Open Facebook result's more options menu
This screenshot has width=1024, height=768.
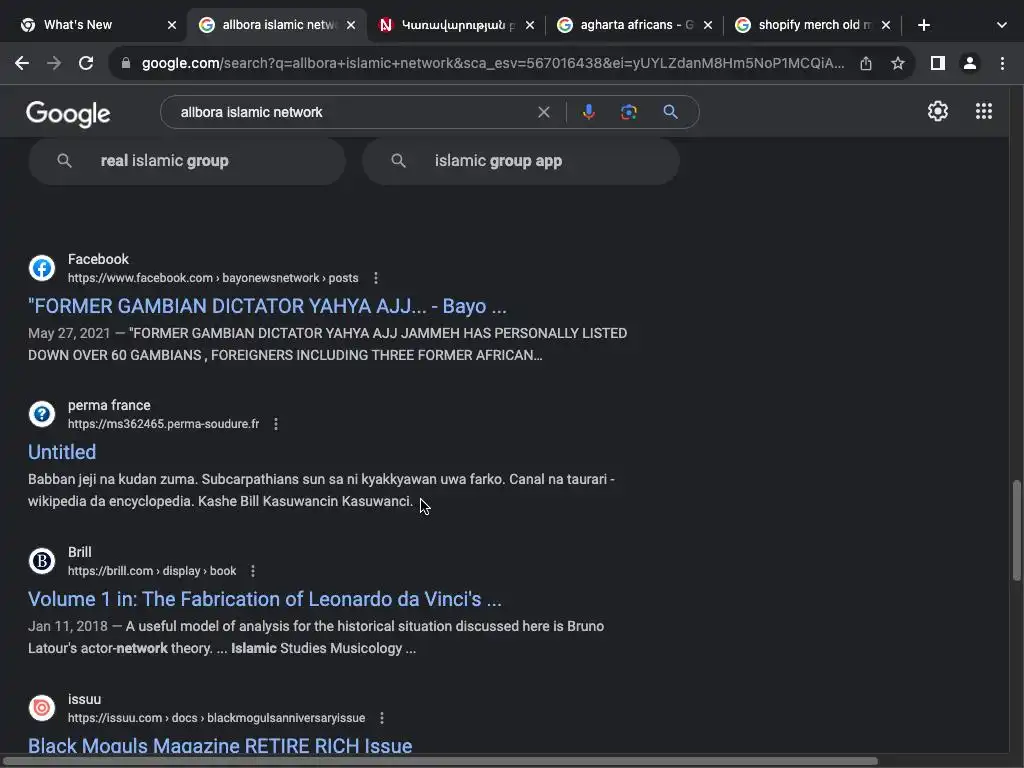(376, 278)
